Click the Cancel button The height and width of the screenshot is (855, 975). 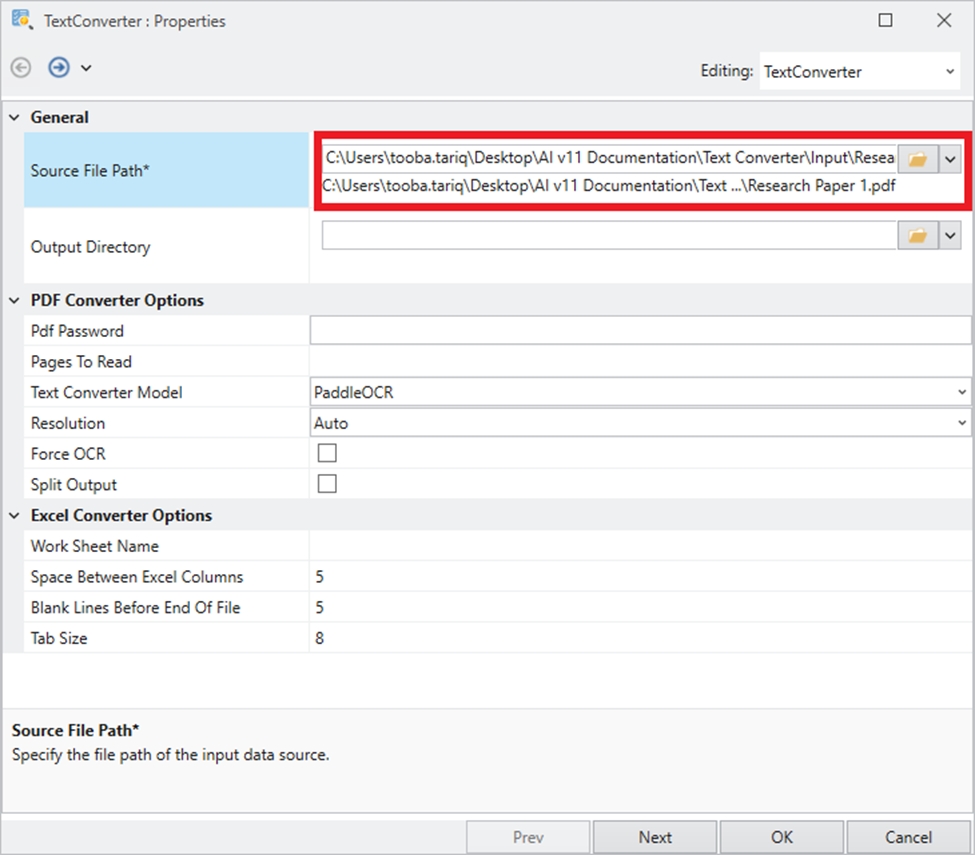pos(908,837)
